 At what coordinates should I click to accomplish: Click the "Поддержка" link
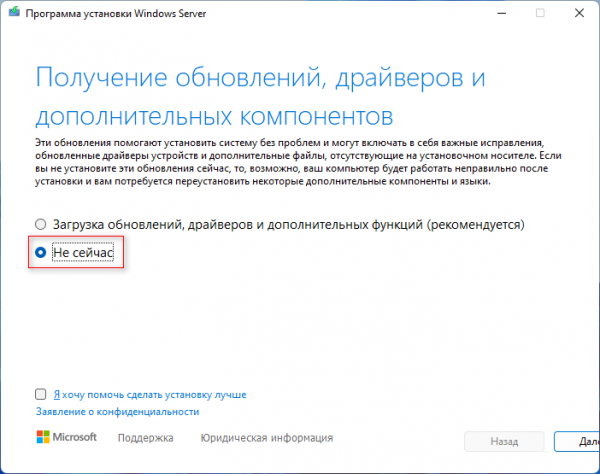pyautogui.click(x=145, y=438)
